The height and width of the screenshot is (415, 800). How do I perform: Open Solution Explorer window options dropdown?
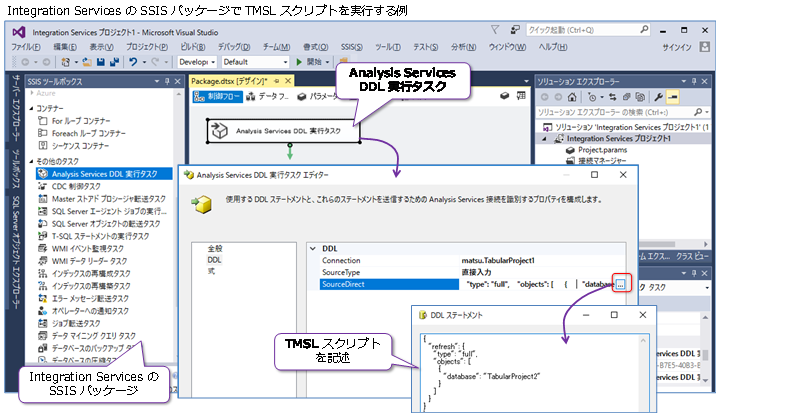(x=684, y=82)
